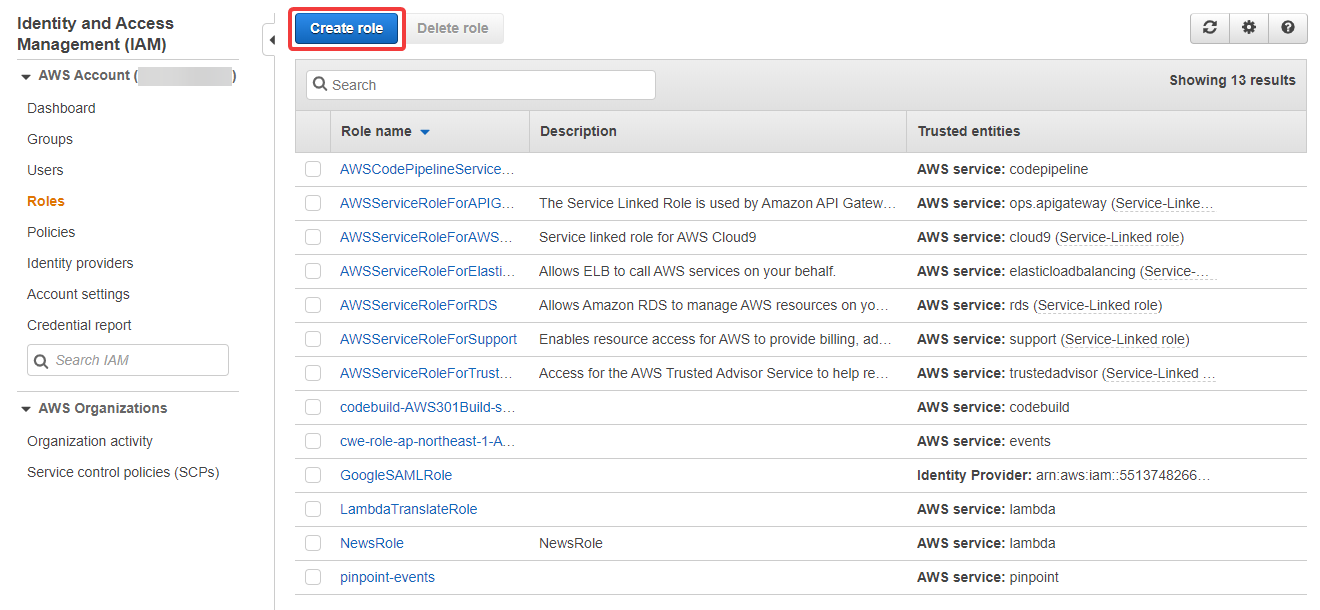Click the 'Allows ELB to call AWS services' description
The image size is (1320, 610).
click(x=687, y=271)
